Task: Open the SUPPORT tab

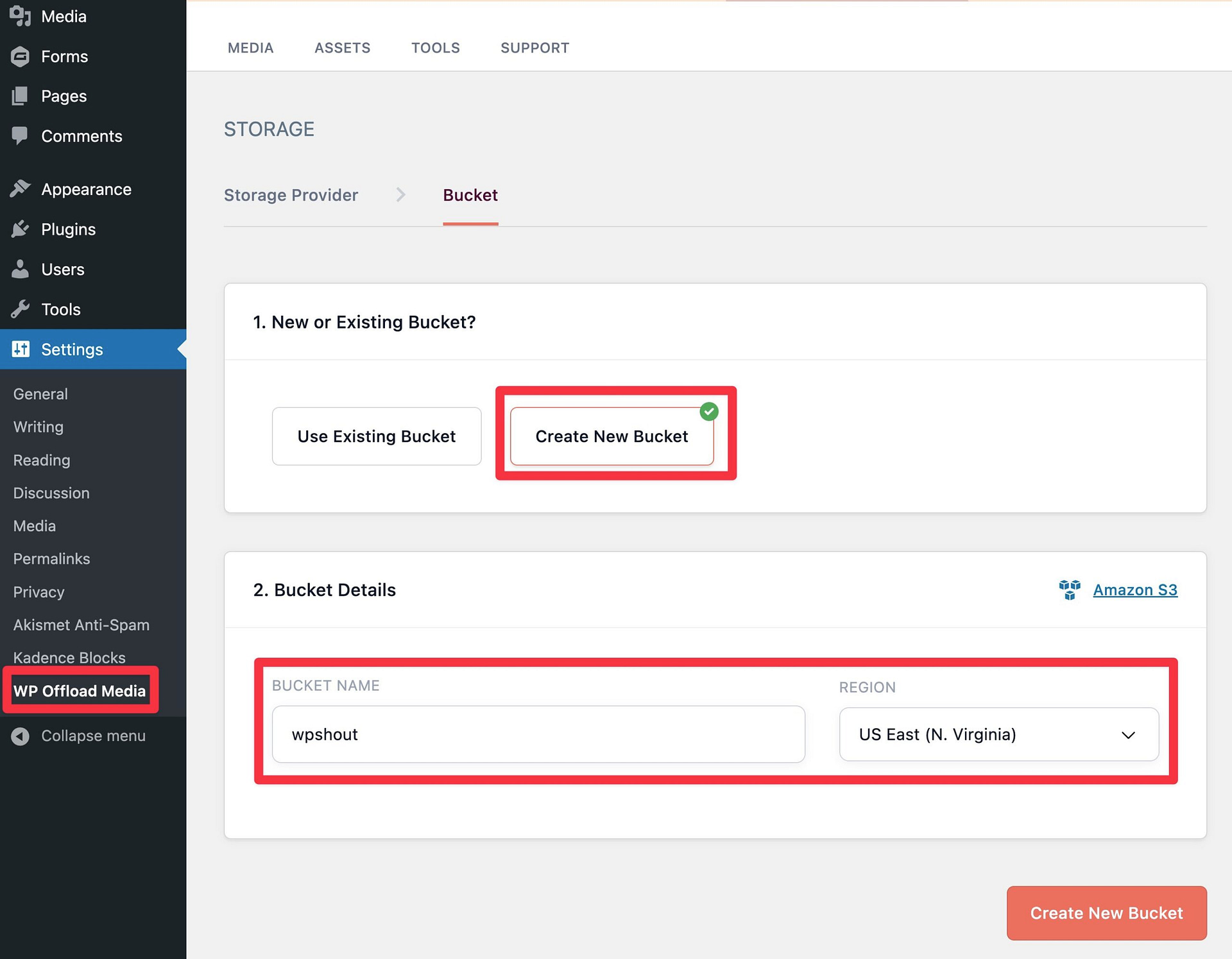Action: [x=535, y=47]
